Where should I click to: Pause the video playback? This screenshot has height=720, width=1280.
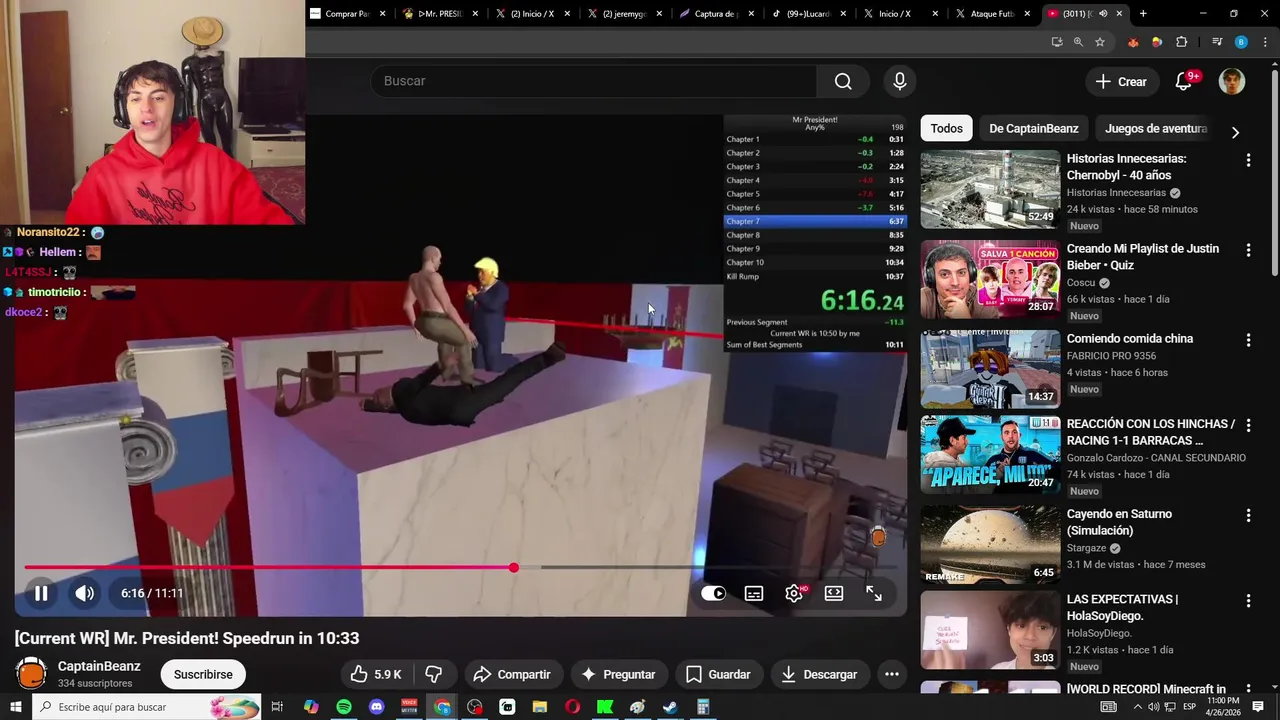(x=41, y=593)
